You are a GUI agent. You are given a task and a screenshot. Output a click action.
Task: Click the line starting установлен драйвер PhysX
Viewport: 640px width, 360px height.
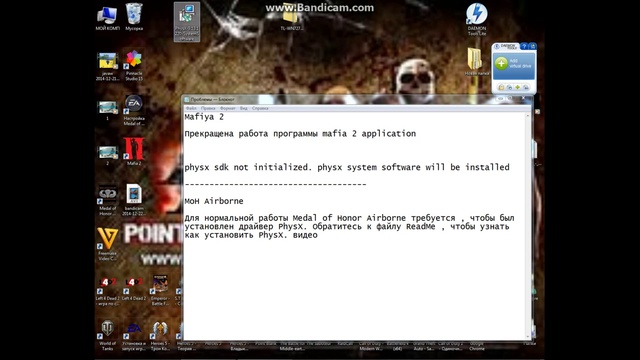(347, 227)
